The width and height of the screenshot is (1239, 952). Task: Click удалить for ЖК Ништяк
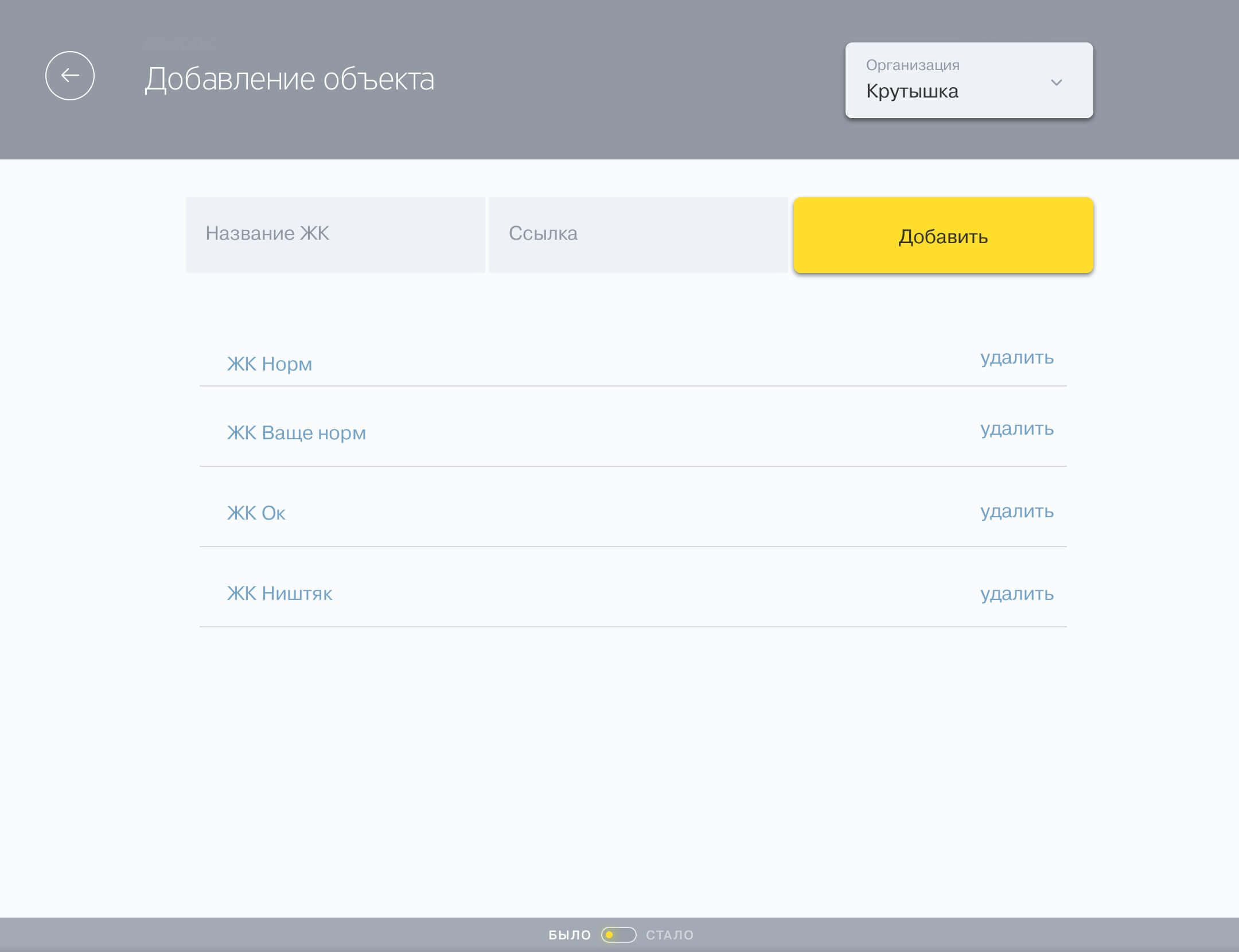[x=1016, y=594]
